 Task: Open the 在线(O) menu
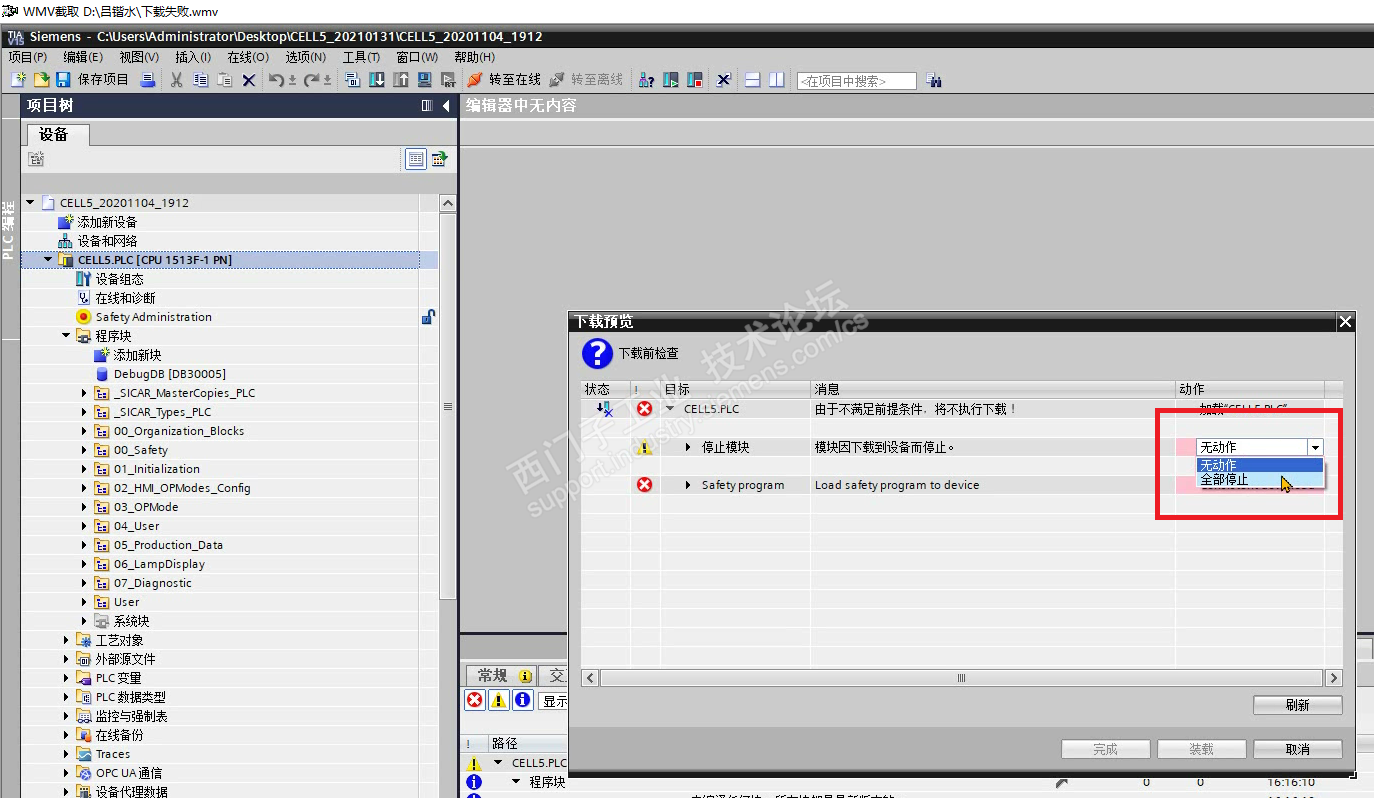pyautogui.click(x=248, y=57)
